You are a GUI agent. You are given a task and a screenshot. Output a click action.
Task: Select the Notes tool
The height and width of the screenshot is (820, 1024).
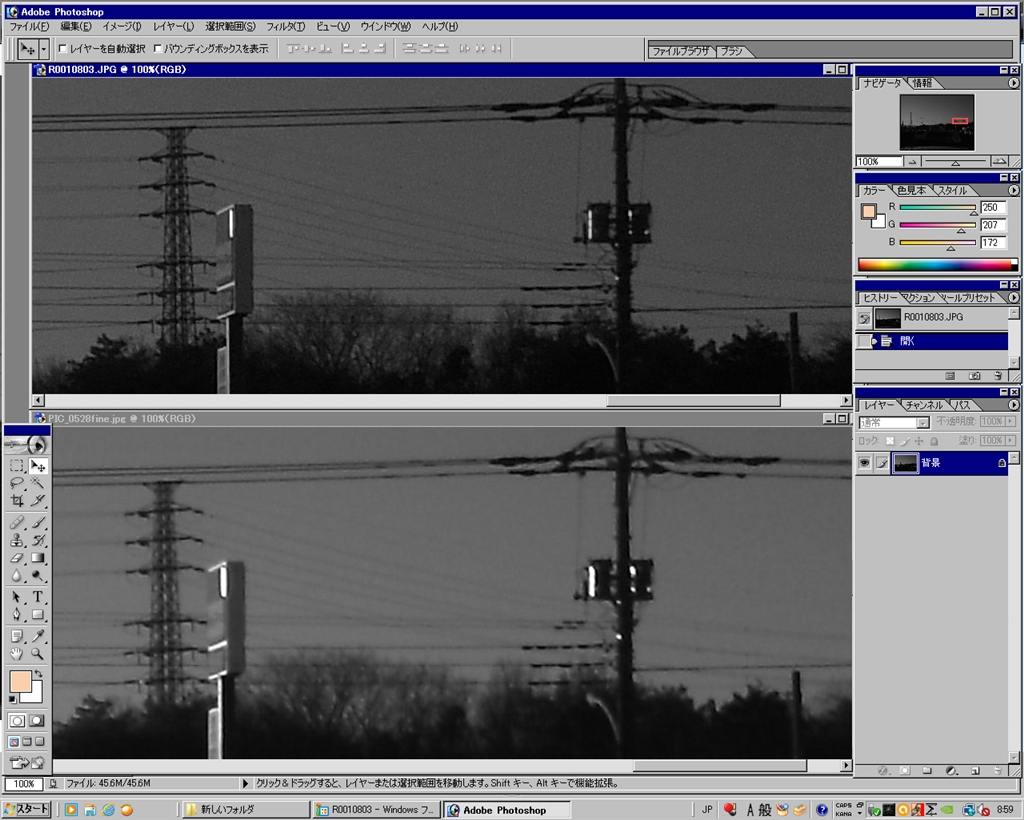tap(17, 636)
